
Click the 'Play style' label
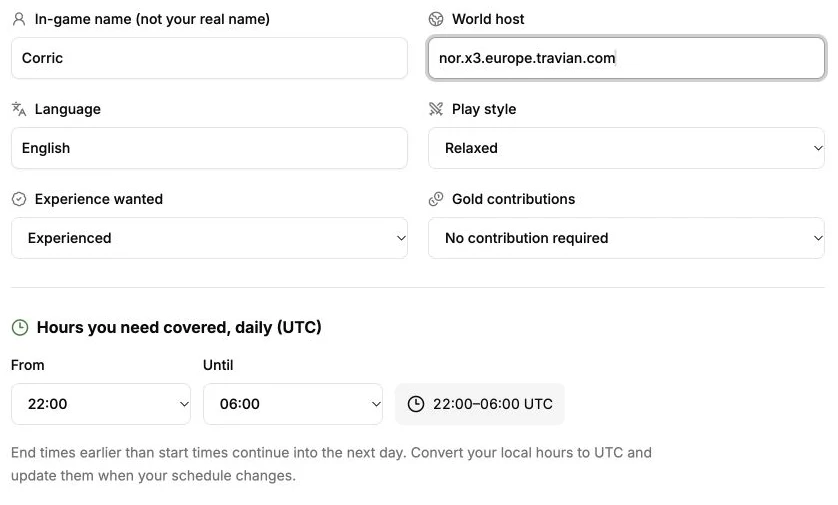(484, 109)
